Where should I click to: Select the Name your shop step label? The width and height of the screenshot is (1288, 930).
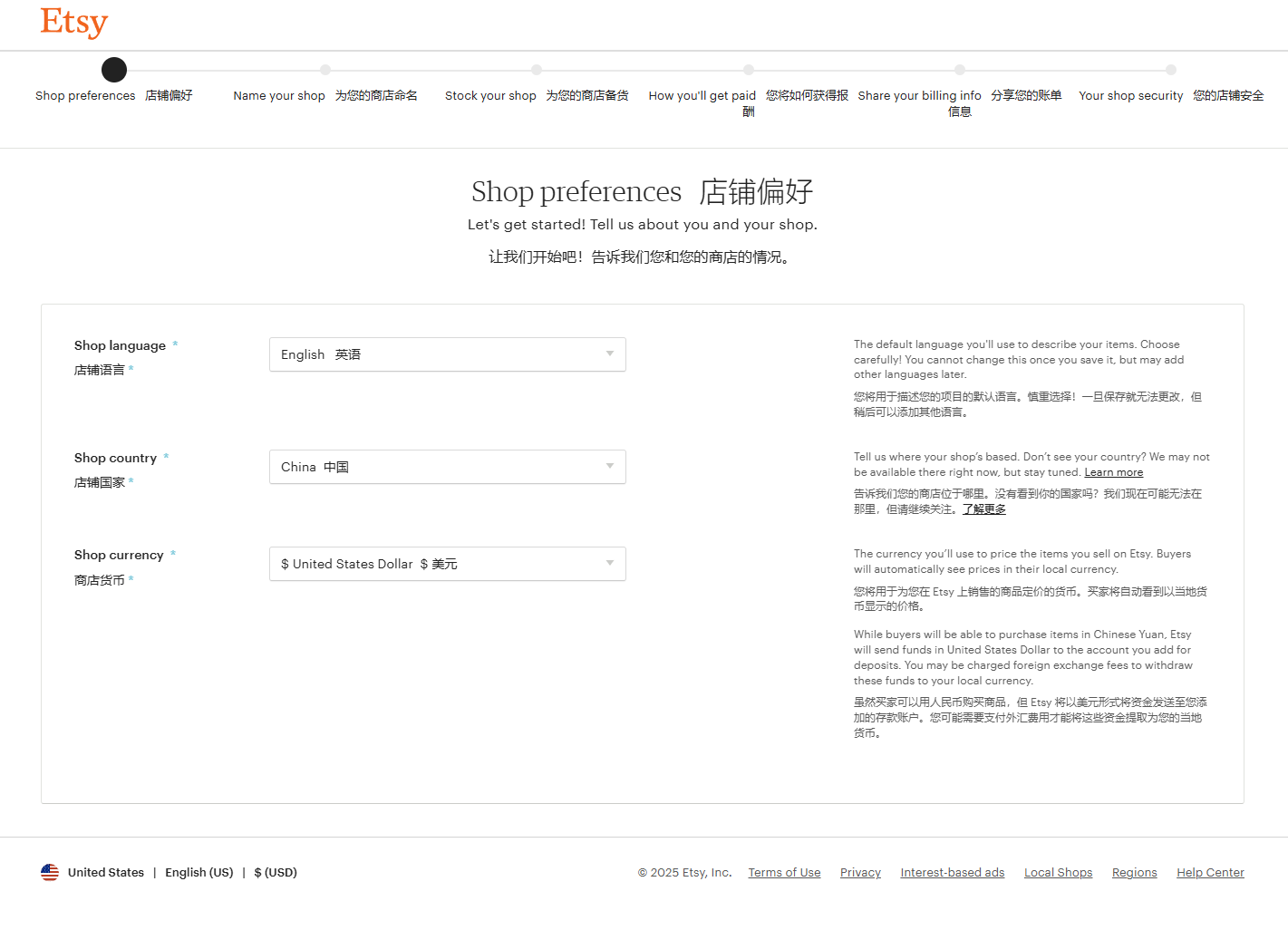(279, 96)
